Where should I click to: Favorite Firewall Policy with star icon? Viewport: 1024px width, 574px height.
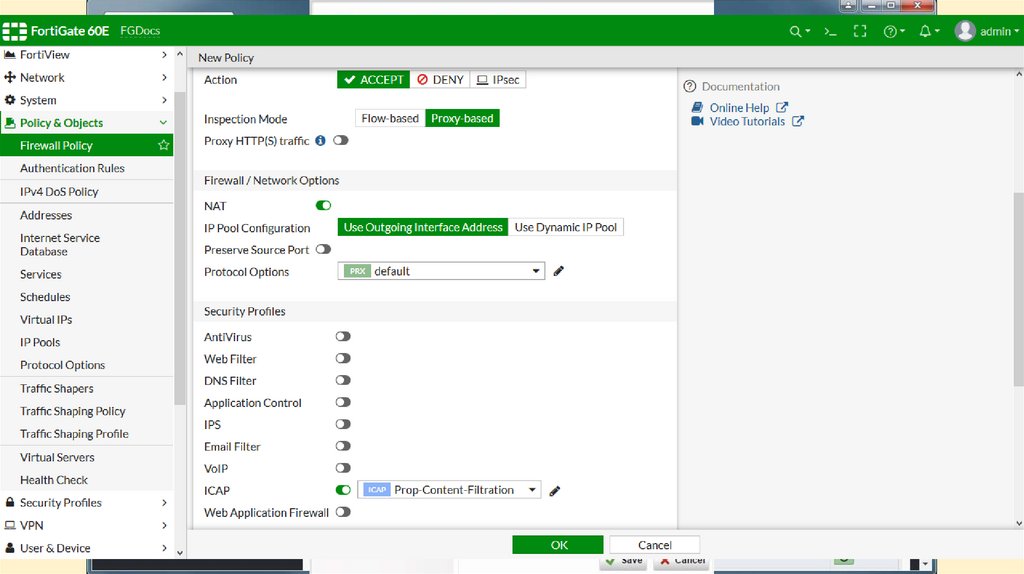pos(163,145)
